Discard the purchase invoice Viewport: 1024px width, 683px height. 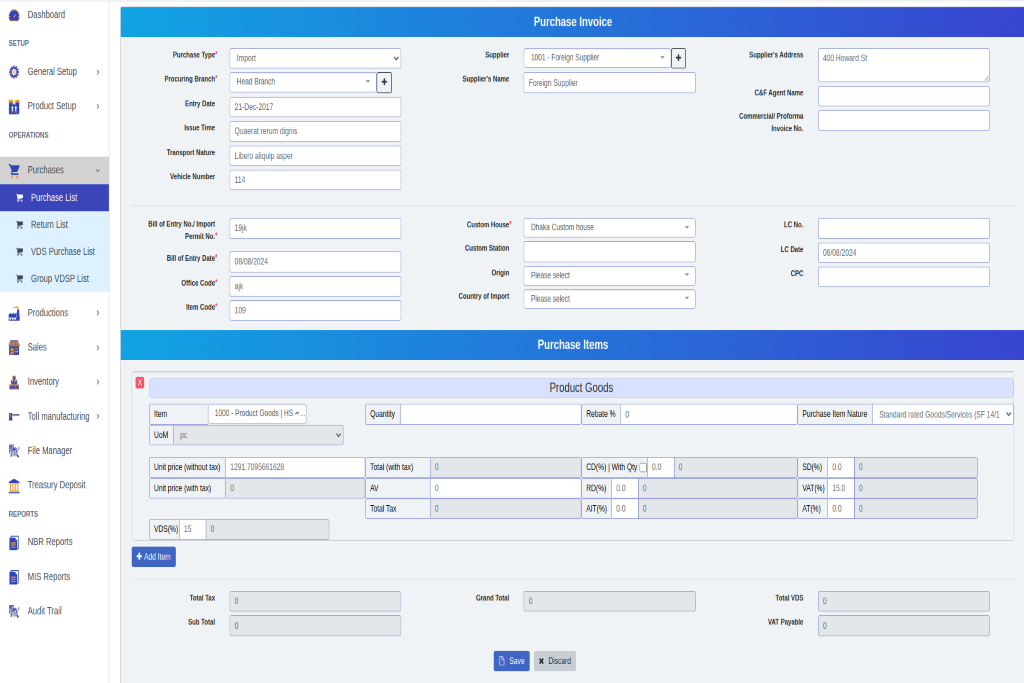point(554,661)
